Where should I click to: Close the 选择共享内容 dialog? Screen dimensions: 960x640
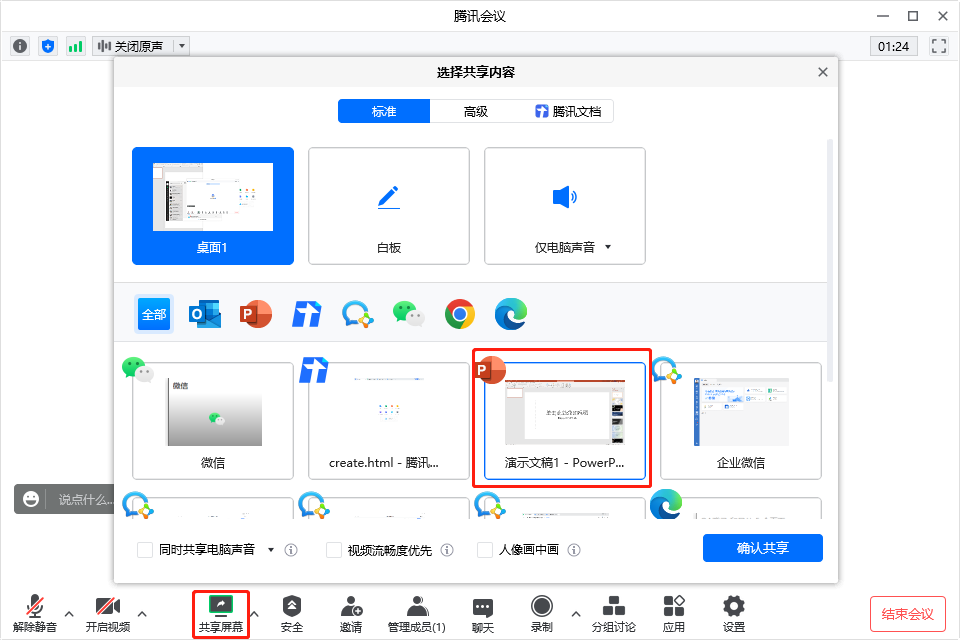[x=823, y=72]
